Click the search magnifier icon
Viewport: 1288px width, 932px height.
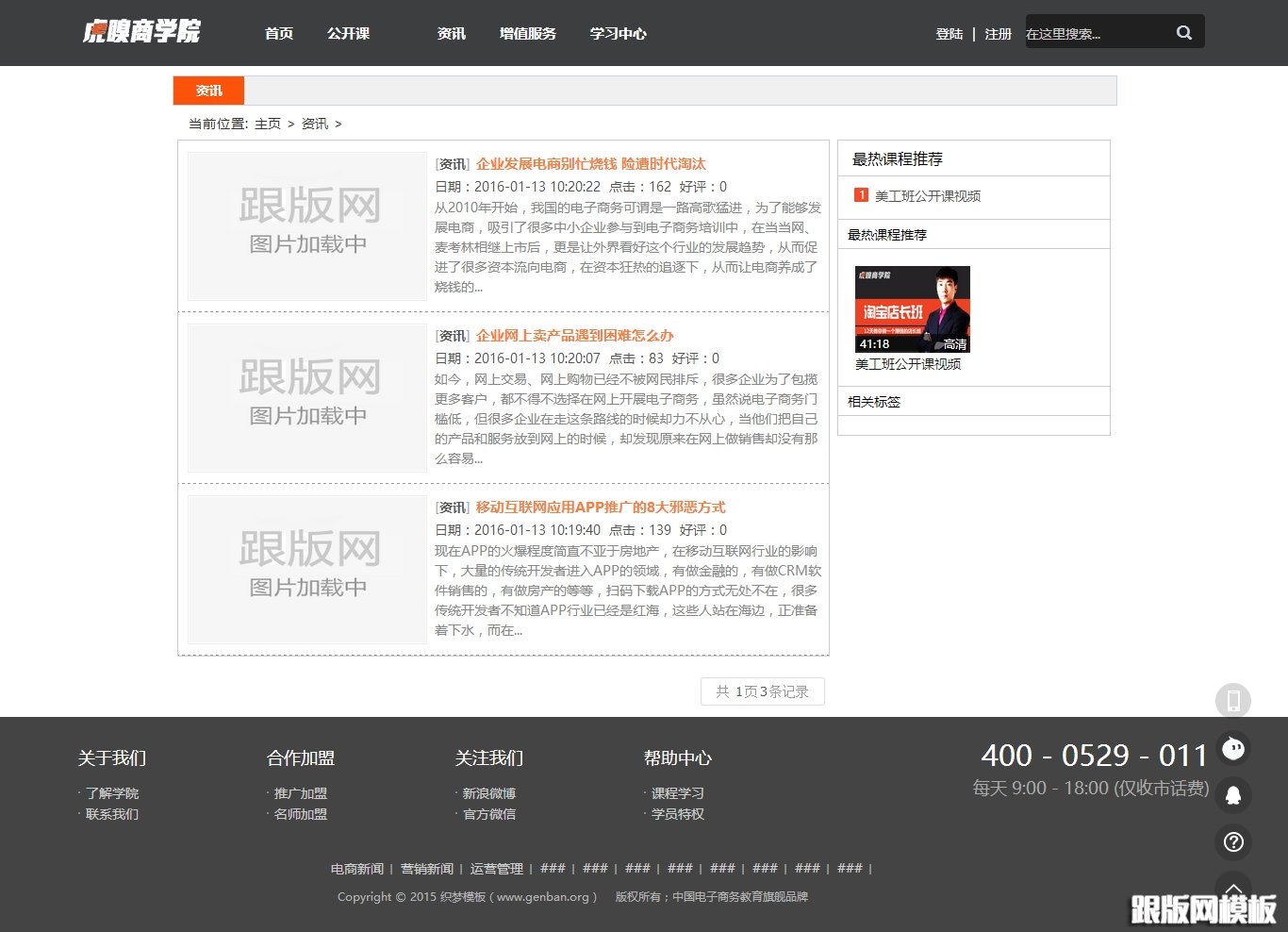[x=1184, y=31]
